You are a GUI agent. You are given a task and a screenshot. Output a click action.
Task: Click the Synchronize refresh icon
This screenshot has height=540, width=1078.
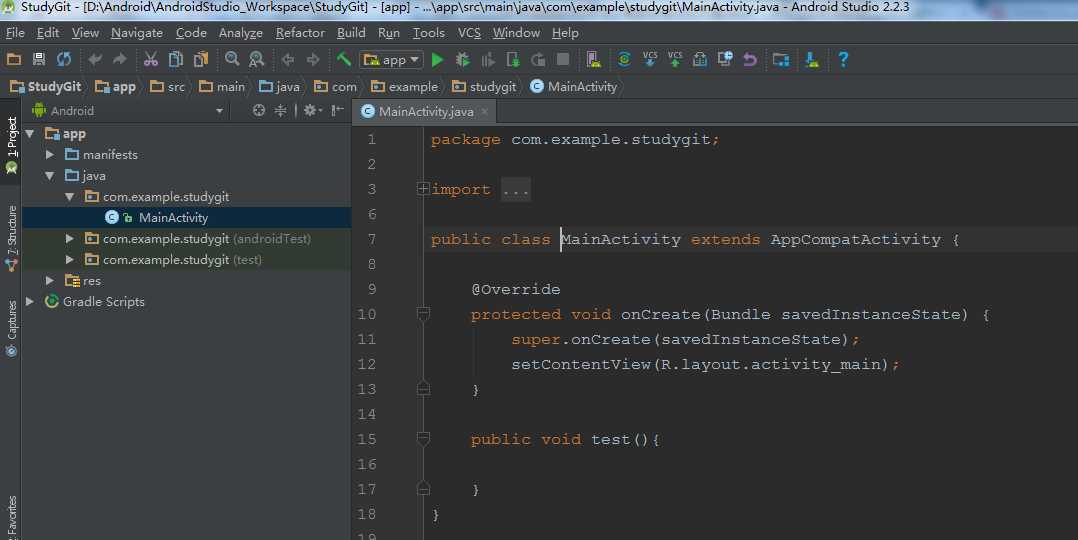(64, 60)
